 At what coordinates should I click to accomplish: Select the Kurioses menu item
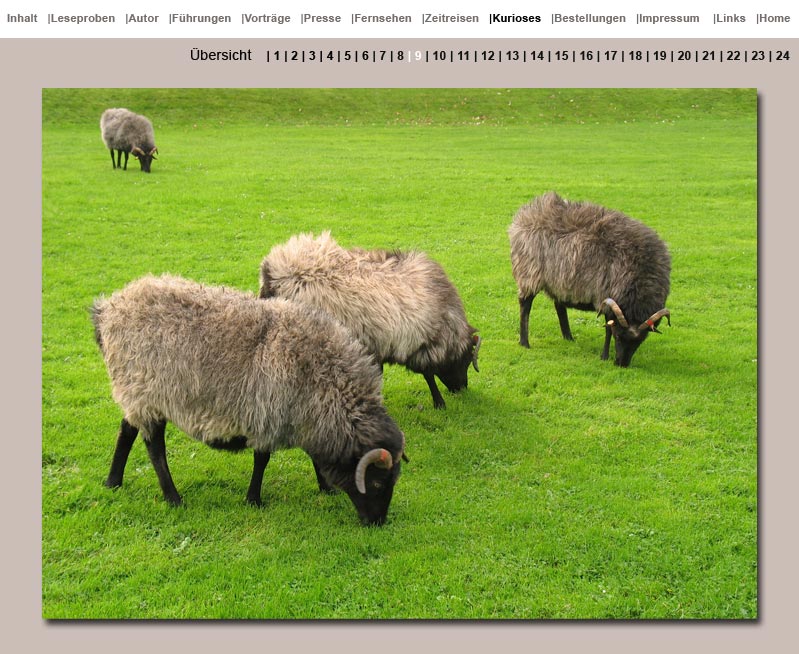516,18
